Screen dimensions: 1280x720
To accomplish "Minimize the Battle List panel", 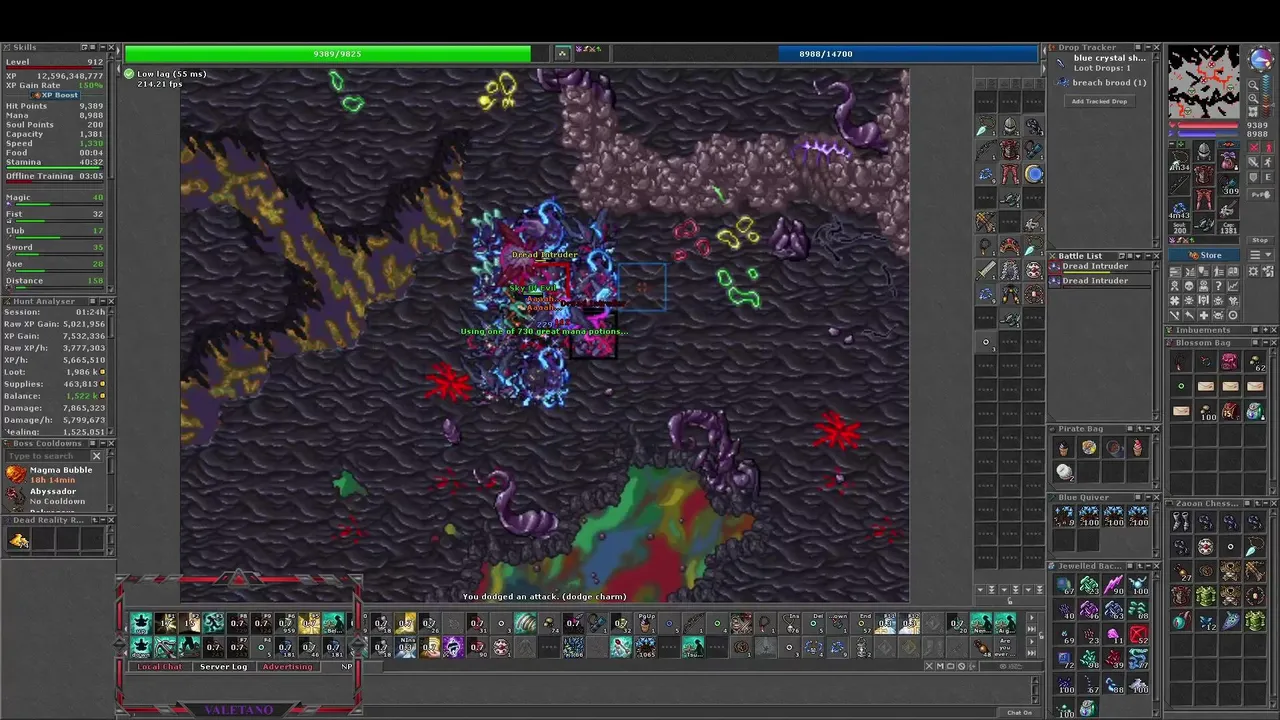I will [x=1148, y=256].
